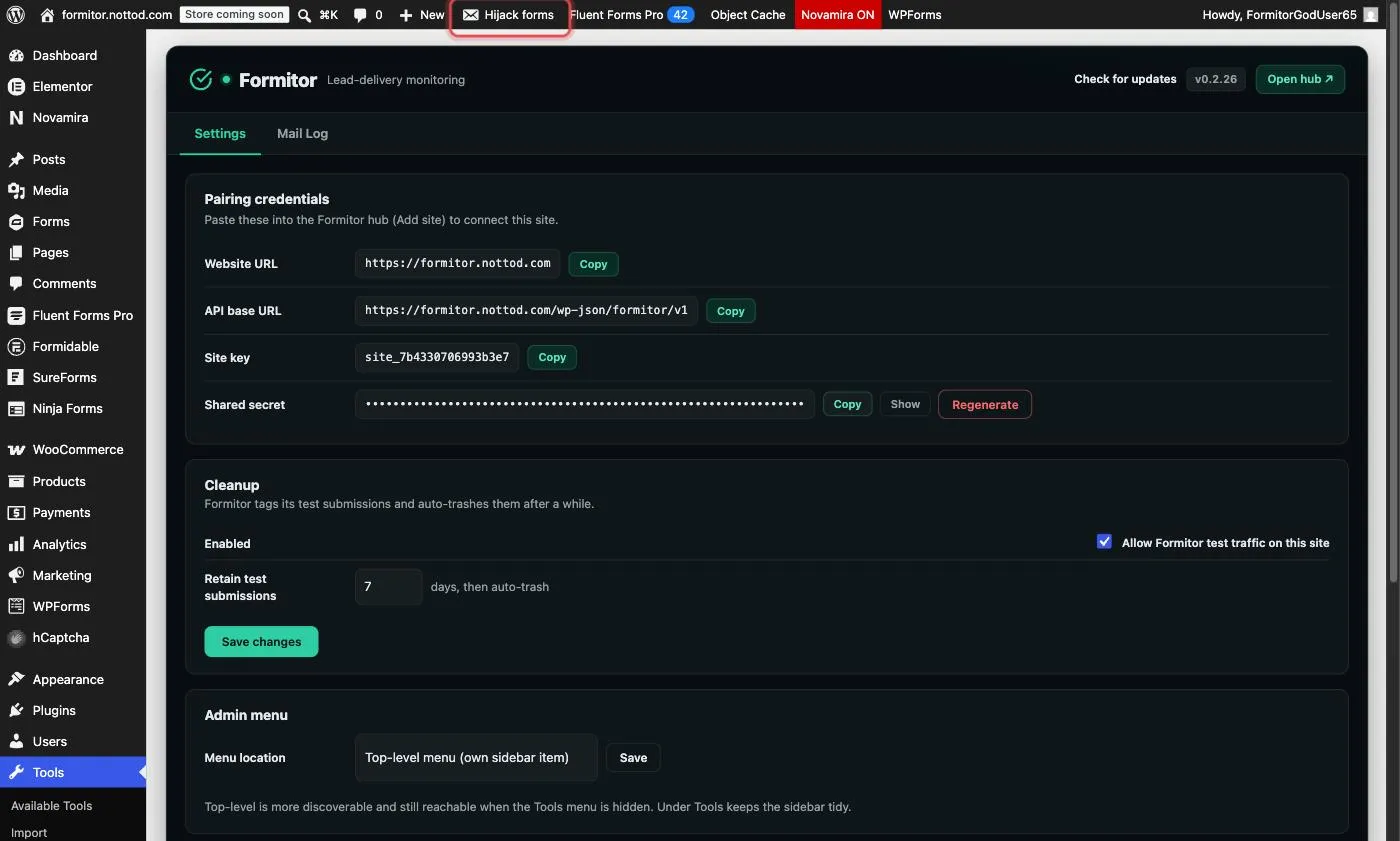
Task: Open Available Tools submenu item
Action: (51, 805)
